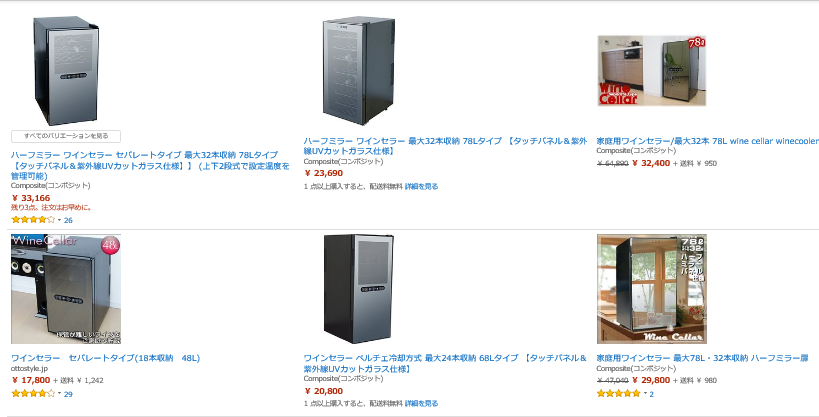Open the 2 reviews for the ¥29,800 cellar

[652, 394]
